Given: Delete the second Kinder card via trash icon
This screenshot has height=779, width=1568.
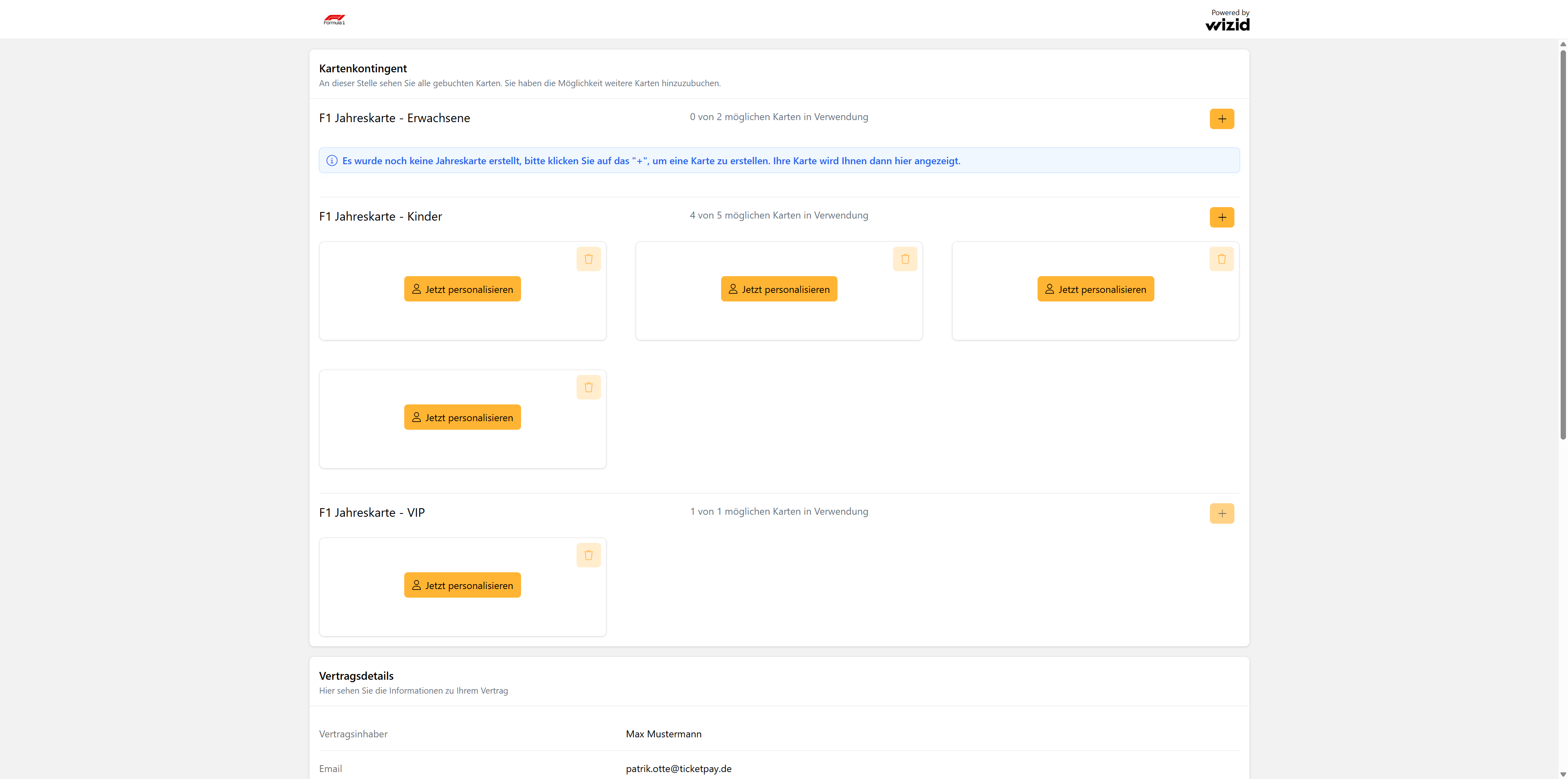Looking at the screenshot, I should click(905, 259).
